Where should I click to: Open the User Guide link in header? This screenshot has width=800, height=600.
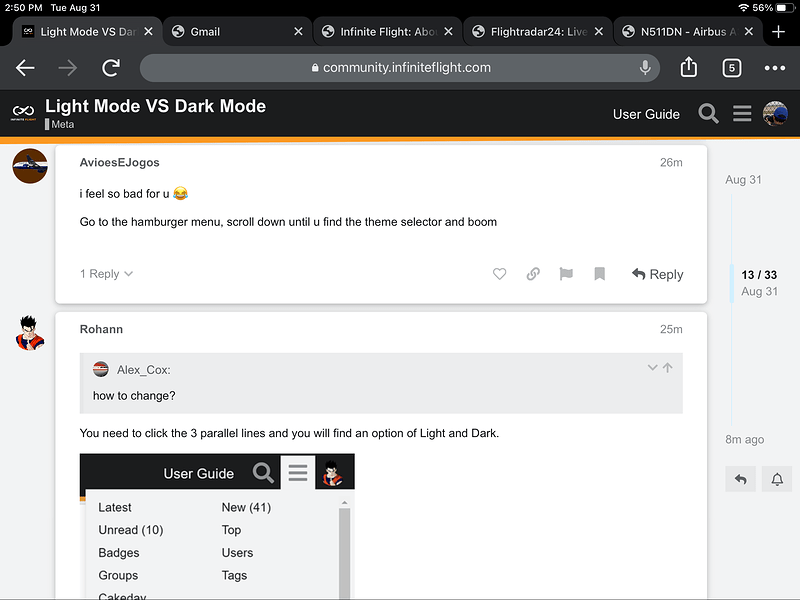pyautogui.click(x=646, y=114)
